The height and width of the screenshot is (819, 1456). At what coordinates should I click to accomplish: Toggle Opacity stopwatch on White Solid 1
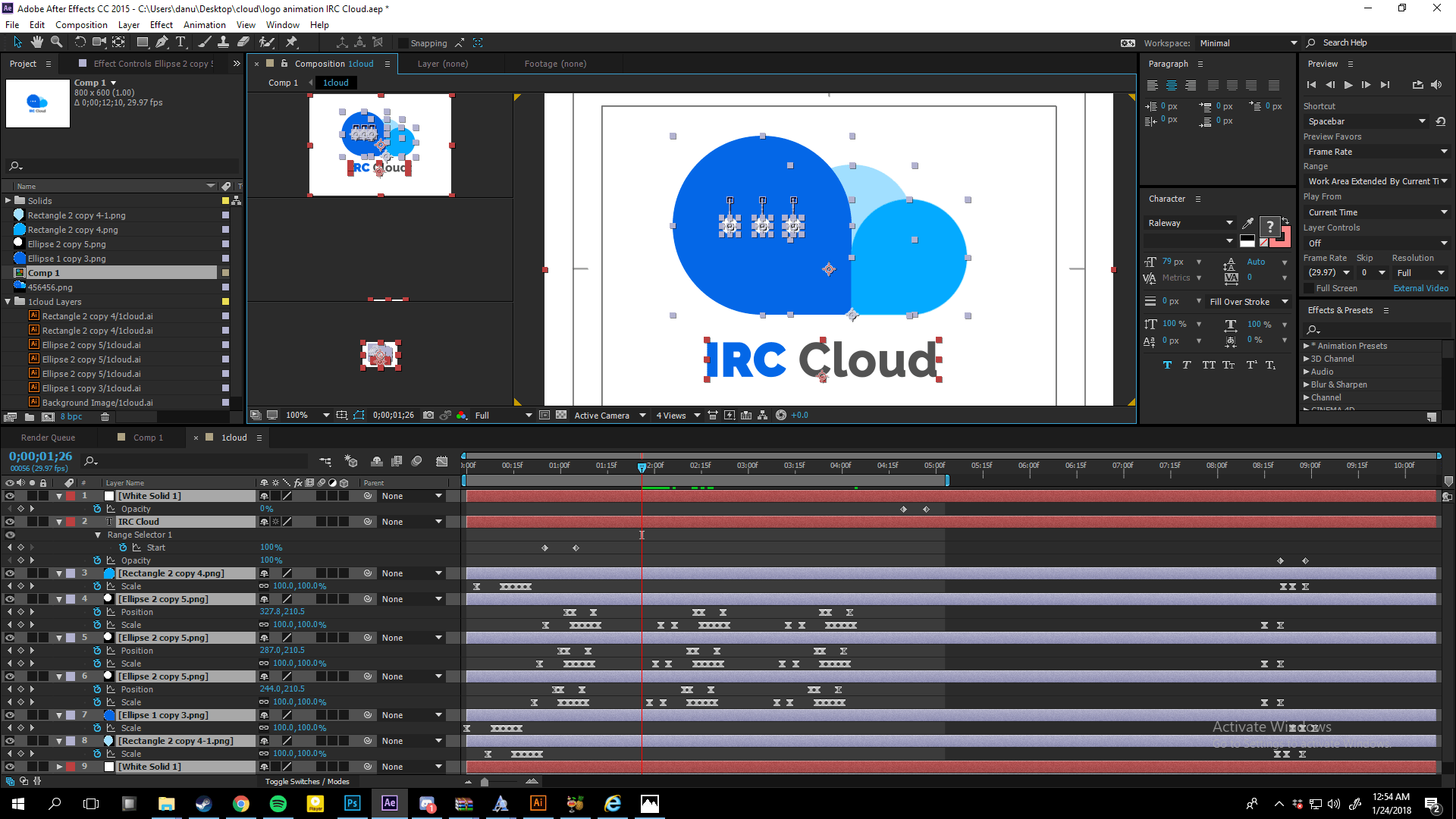(x=97, y=509)
